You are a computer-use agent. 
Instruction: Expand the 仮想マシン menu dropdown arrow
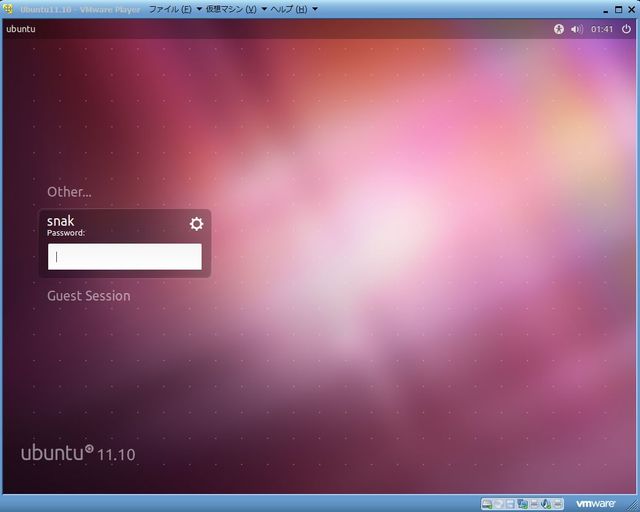pyautogui.click(x=264, y=9)
